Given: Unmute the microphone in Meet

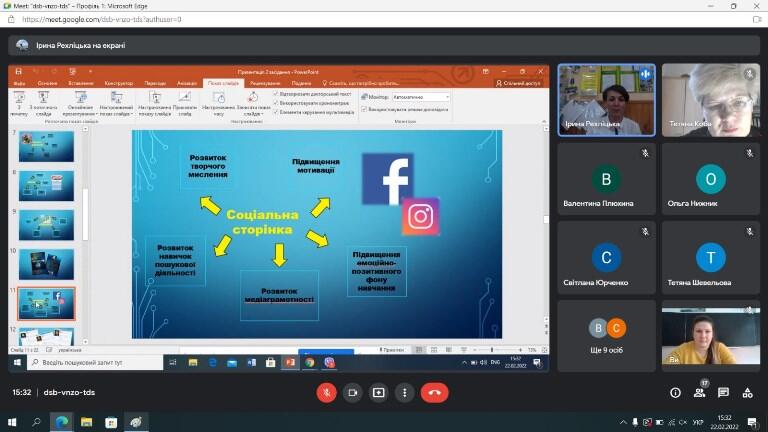Looking at the screenshot, I should pyautogui.click(x=326, y=393).
